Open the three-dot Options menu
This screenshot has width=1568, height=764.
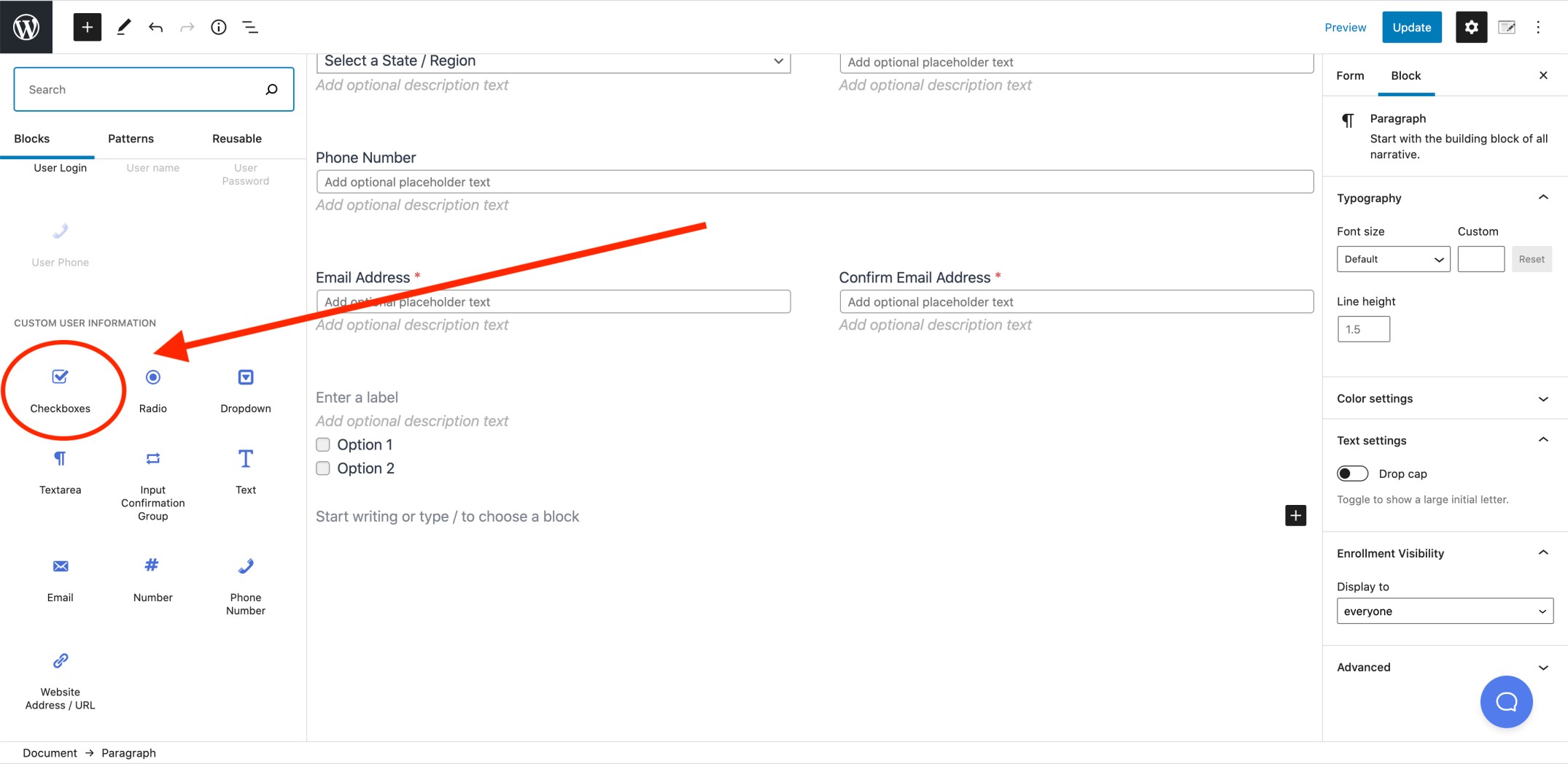tap(1538, 27)
